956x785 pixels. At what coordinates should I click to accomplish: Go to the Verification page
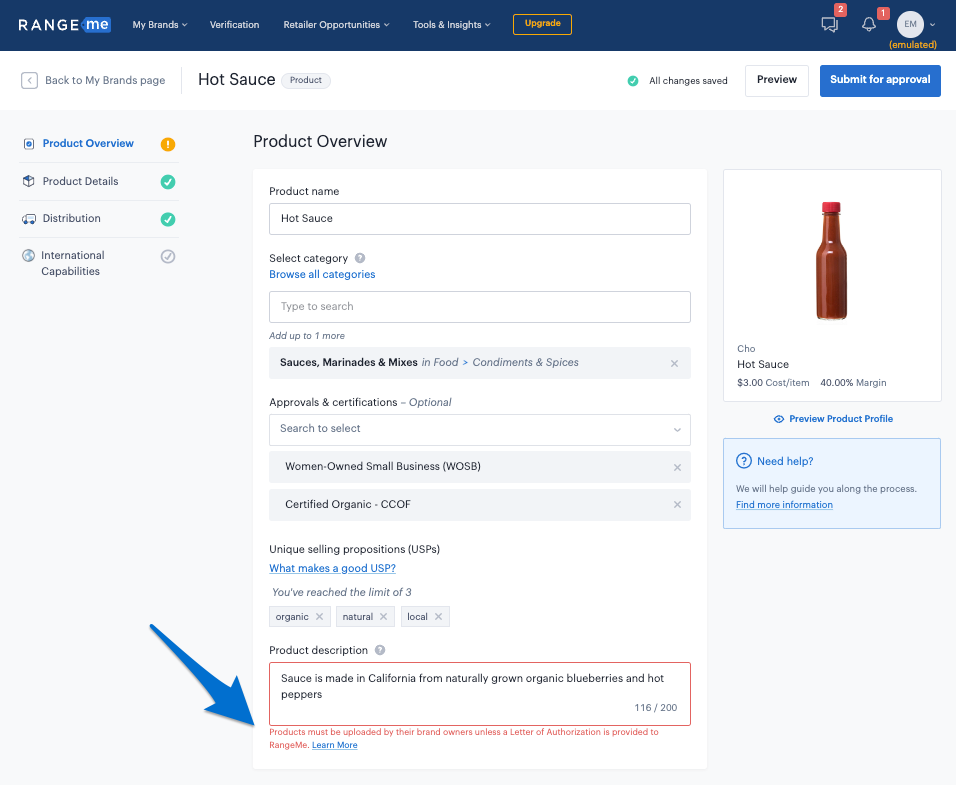point(234,25)
